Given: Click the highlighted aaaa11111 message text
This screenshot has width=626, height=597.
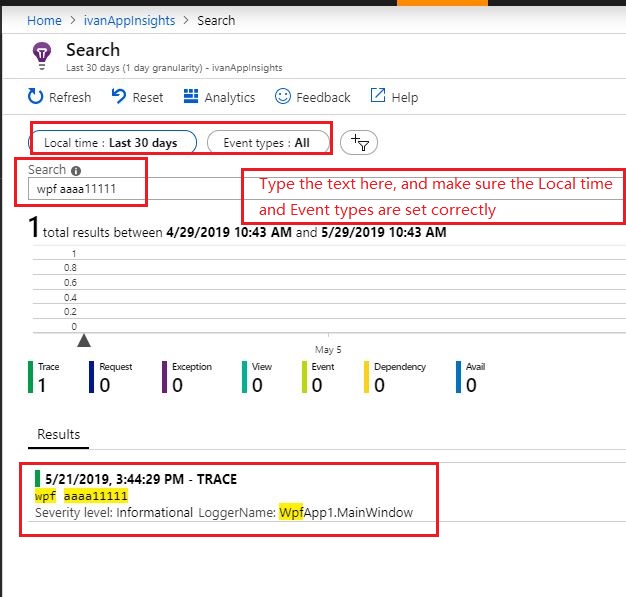Looking at the screenshot, I should click(96, 496).
